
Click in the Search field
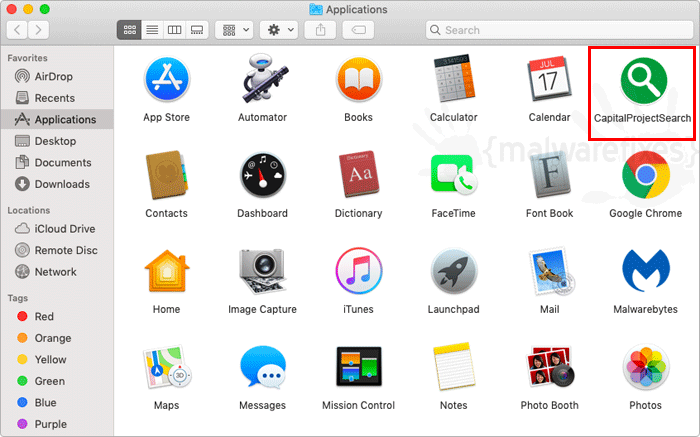(559, 30)
